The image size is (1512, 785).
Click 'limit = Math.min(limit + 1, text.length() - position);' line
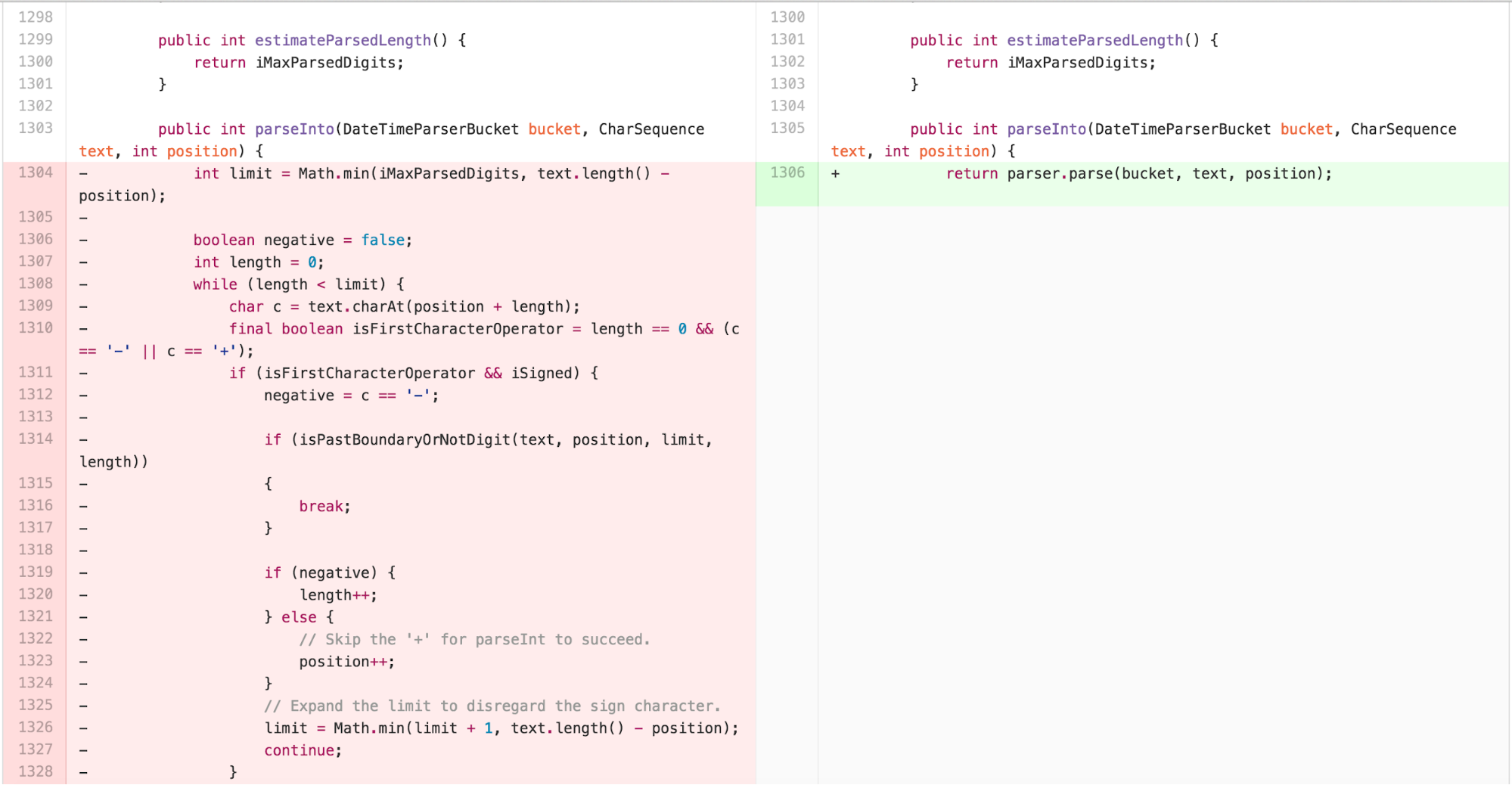pos(501,728)
